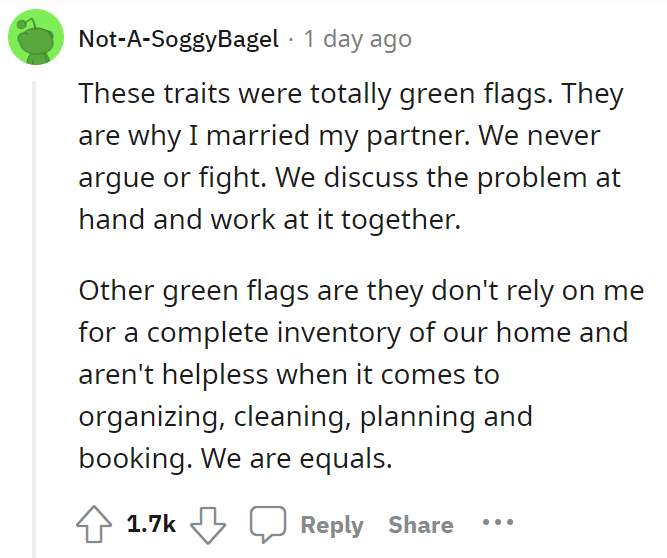The image size is (667, 558).
Task: Click the speech bubble reply icon
Action: coord(268,524)
